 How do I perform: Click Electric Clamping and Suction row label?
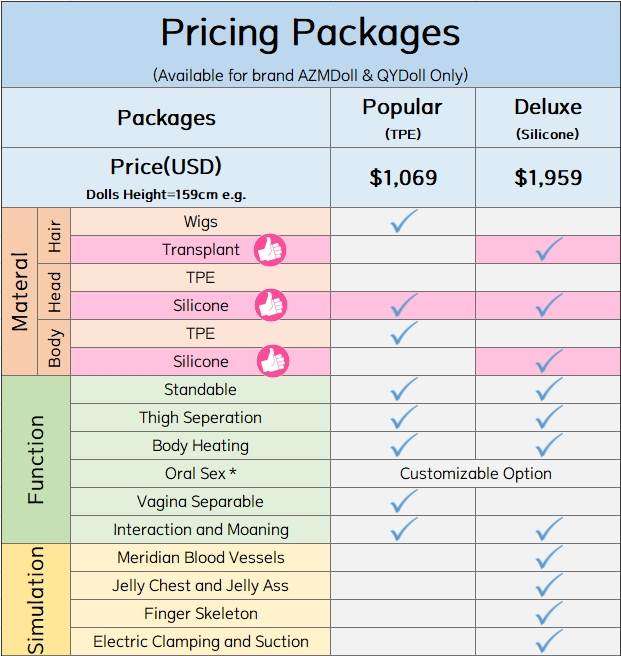201,642
